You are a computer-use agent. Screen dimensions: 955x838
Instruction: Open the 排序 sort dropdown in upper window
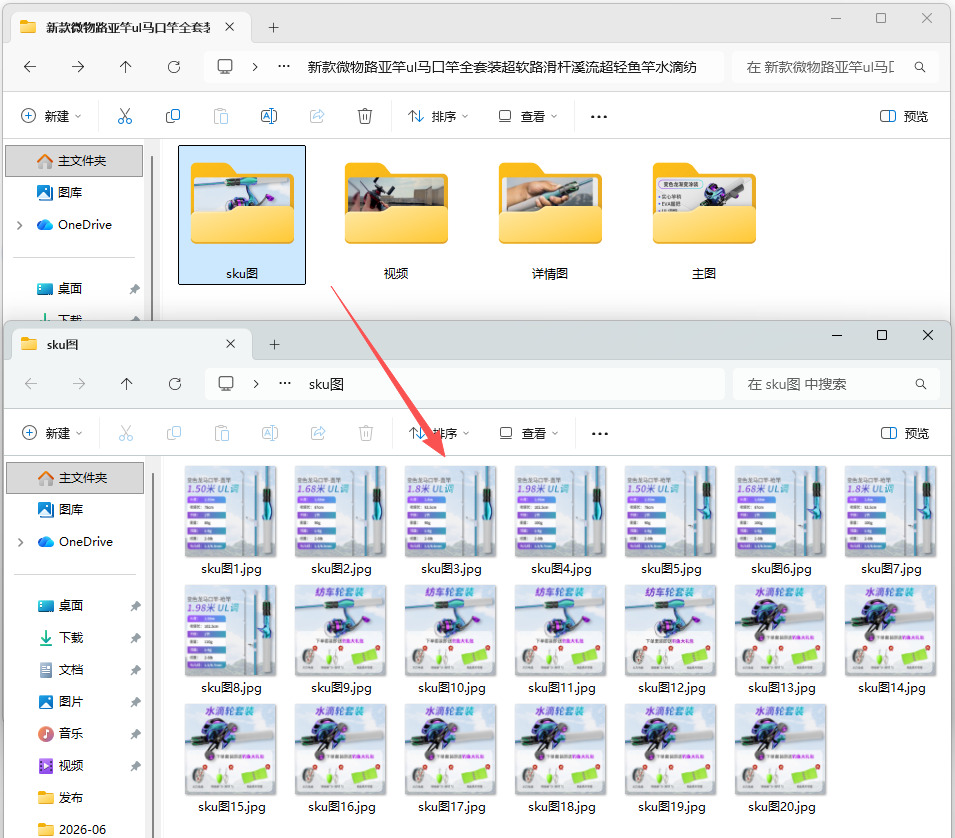tap(438, 116)
